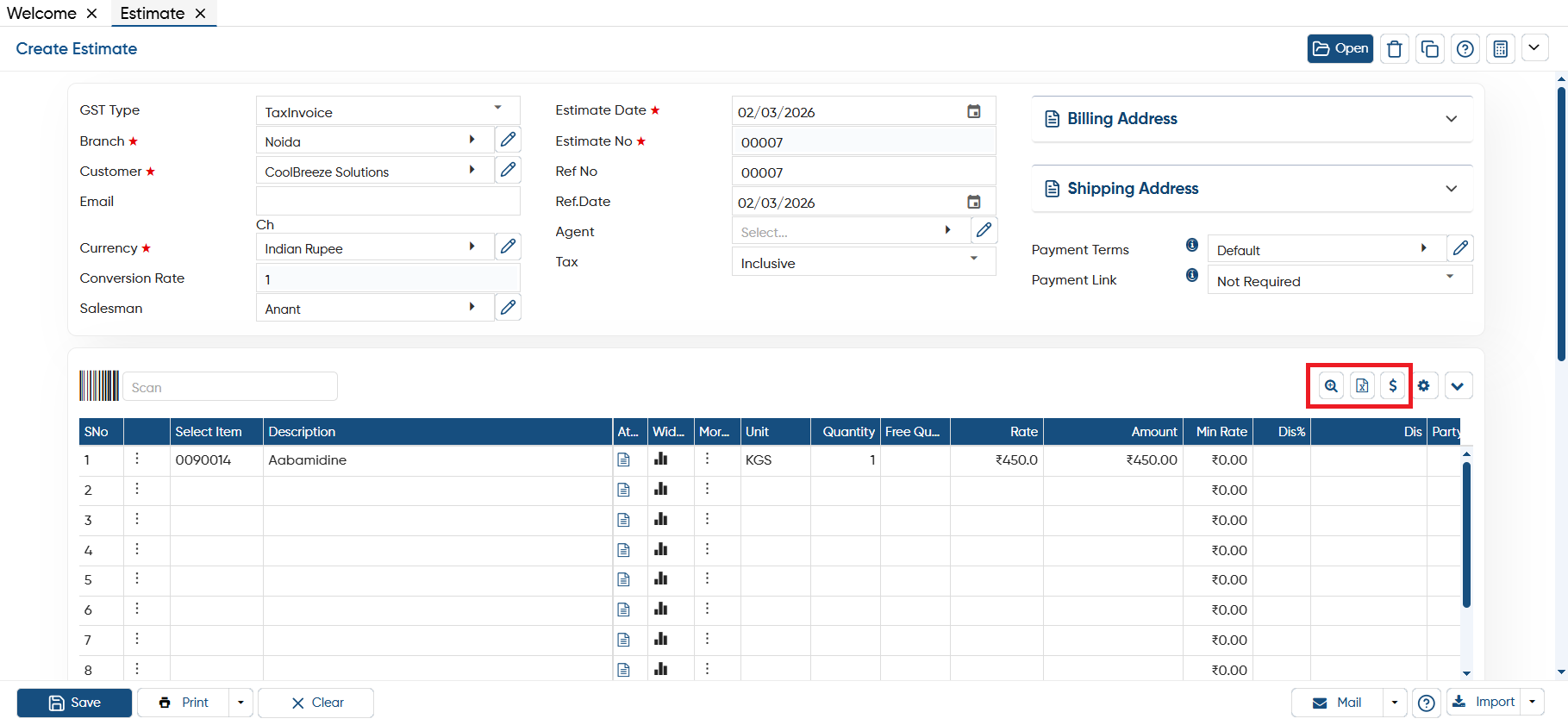The width and height of the screenshot is (1568, 725).
Task: Open grid settings gear icon
Action: point(1424,385)
